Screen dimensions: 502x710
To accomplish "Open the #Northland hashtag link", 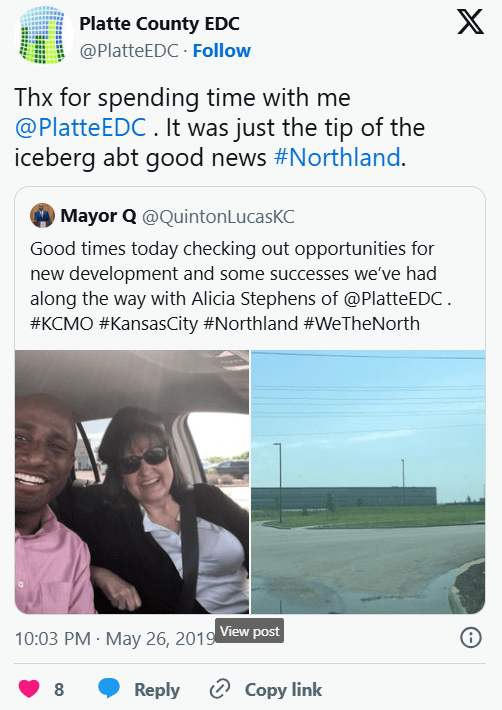I will coord(337,158).
